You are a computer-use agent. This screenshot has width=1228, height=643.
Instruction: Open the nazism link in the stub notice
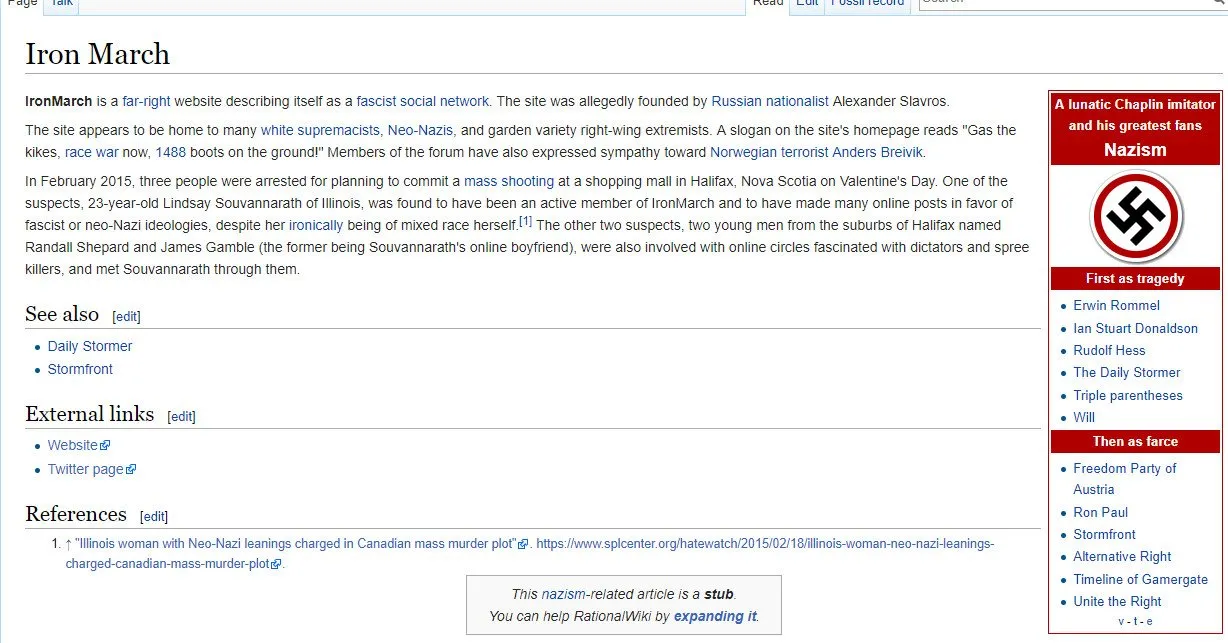tap(564, 594)
